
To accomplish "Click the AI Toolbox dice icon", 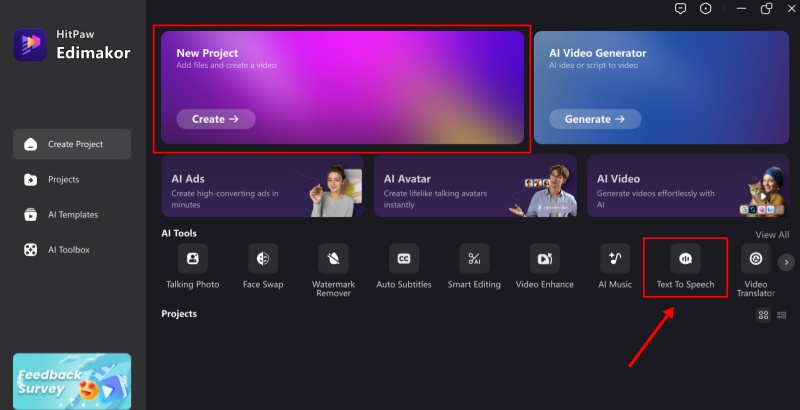I will (31, 250).
